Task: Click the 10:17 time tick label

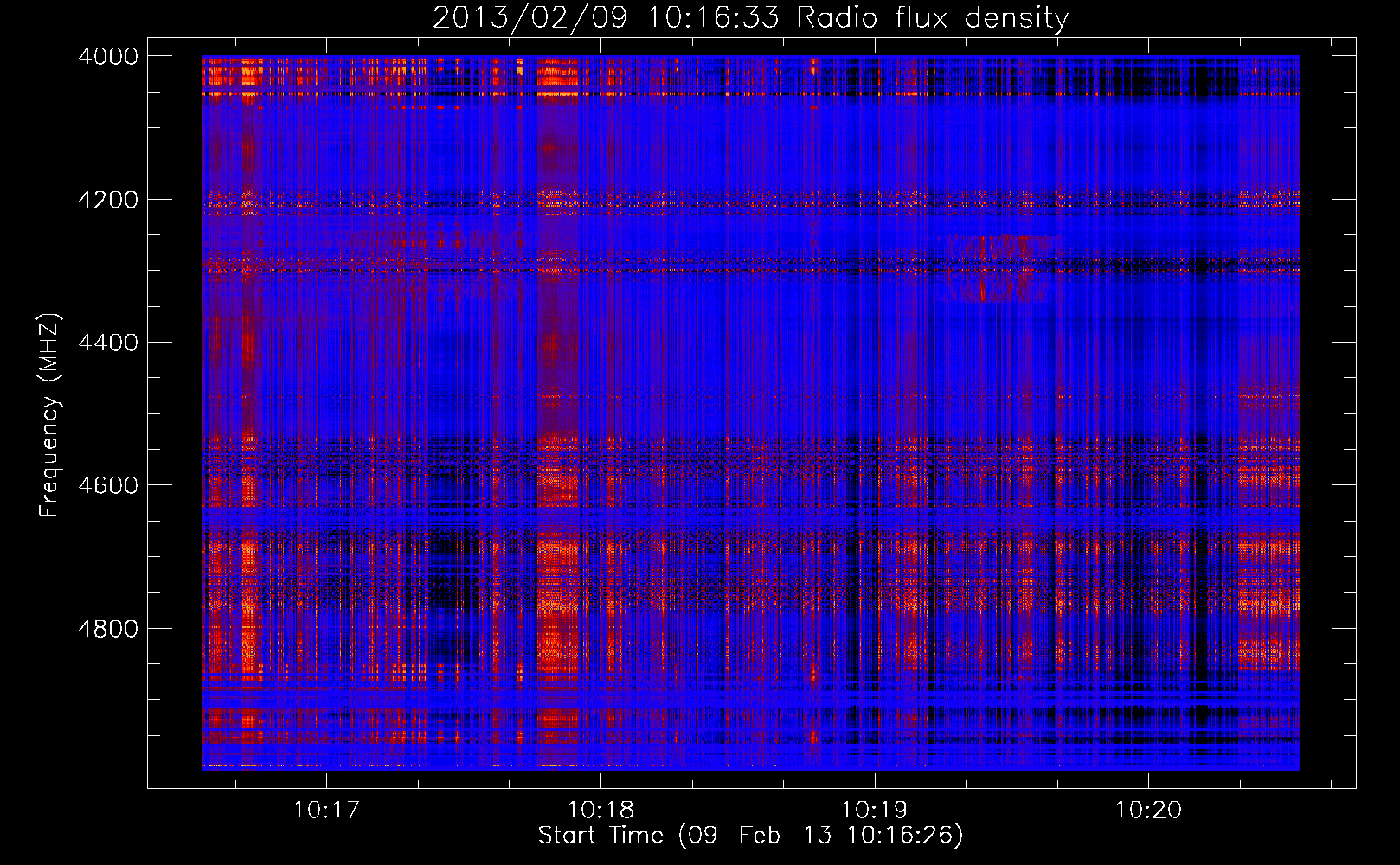Action: click(326, 811)
